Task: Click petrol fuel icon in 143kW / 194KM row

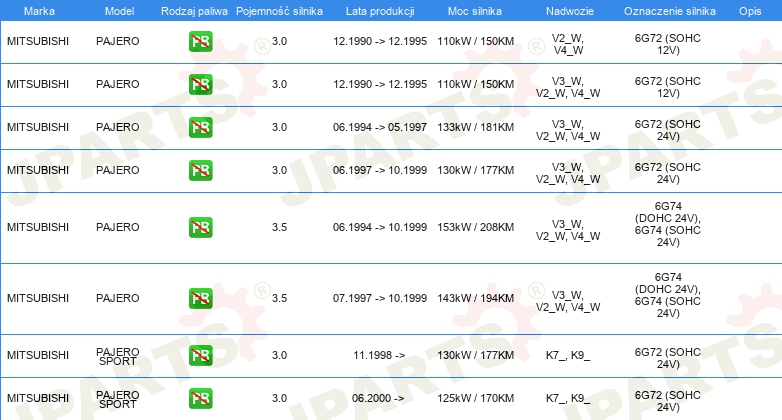Action: point(200,298)
